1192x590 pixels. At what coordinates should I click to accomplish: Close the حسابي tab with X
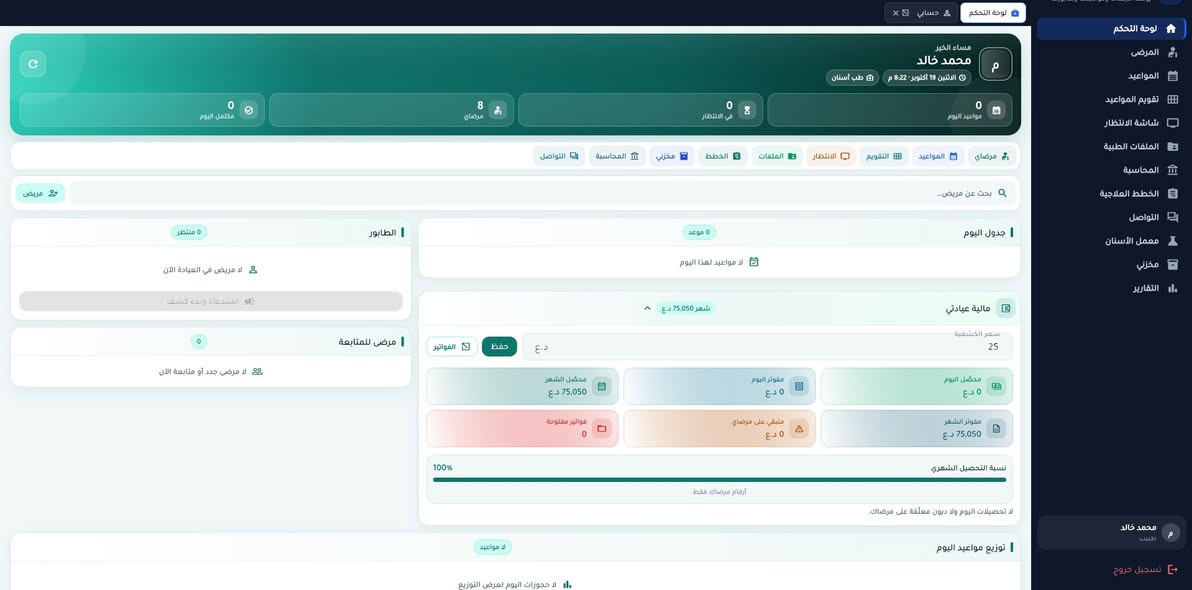click(895, 13)
